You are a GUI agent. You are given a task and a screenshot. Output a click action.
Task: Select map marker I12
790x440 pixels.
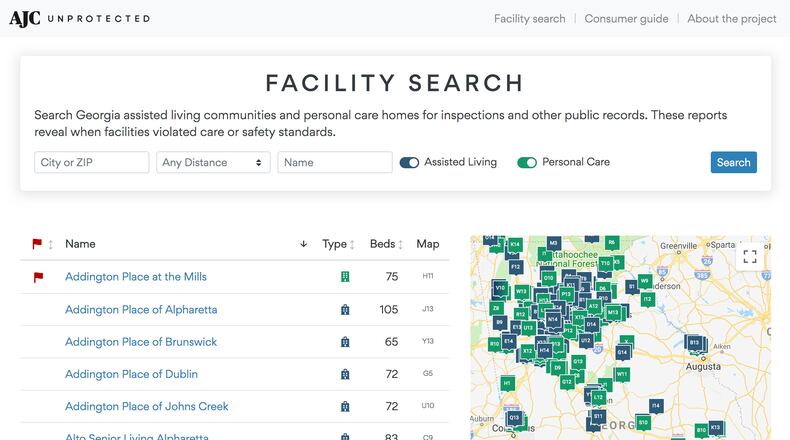tap(647, 300)
